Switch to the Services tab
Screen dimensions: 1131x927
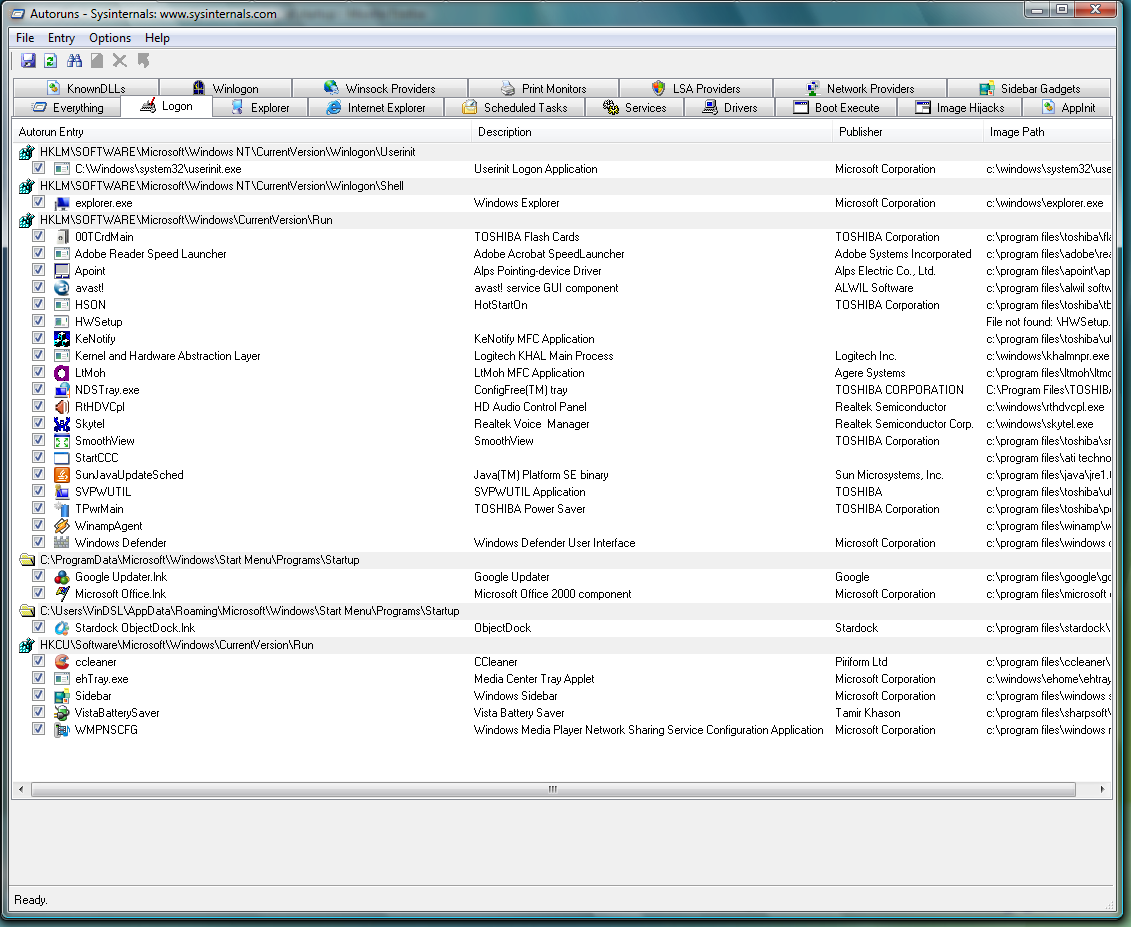(635, 108)
